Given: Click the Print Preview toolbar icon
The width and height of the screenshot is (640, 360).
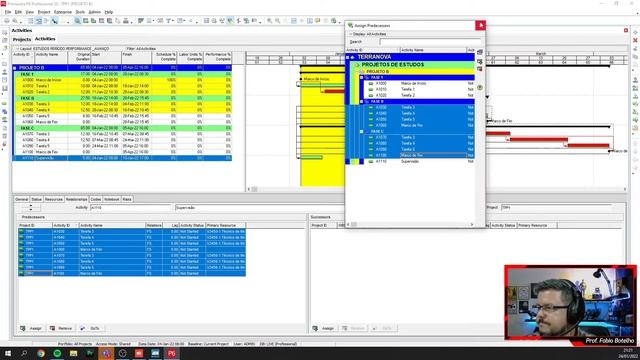Looking at the screenshot, I should tap(15, 21).
